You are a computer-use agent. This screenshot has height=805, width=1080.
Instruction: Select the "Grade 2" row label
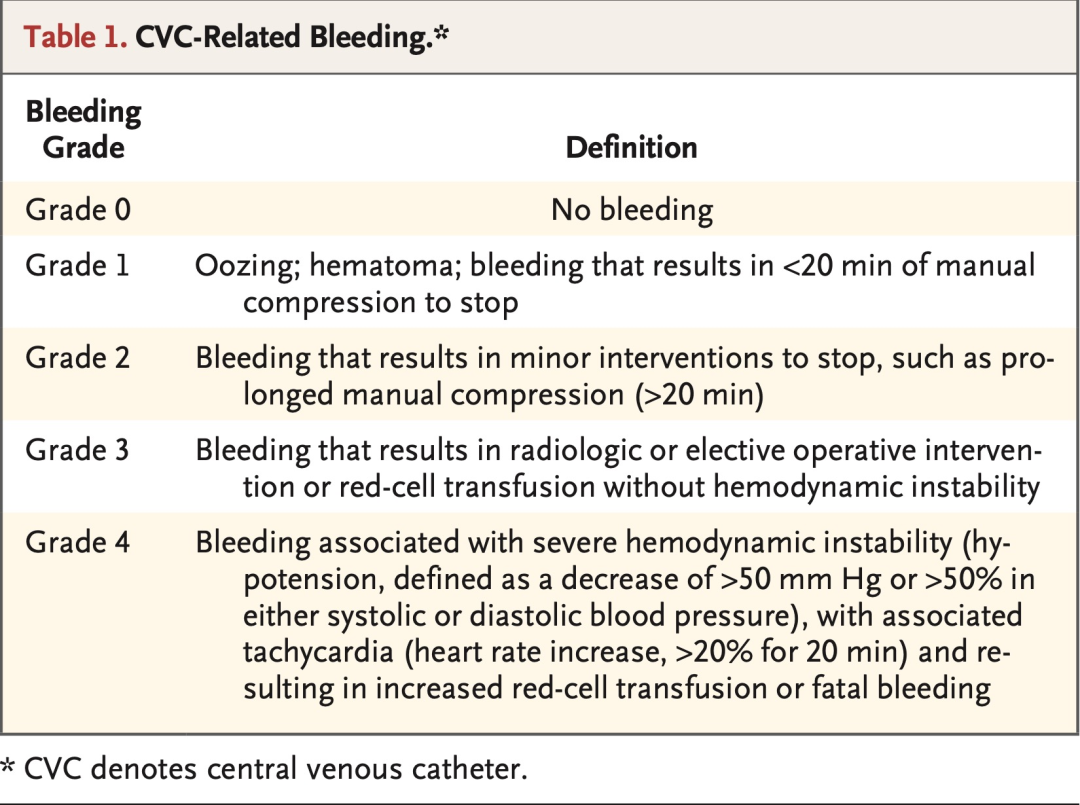coord(78,358)
